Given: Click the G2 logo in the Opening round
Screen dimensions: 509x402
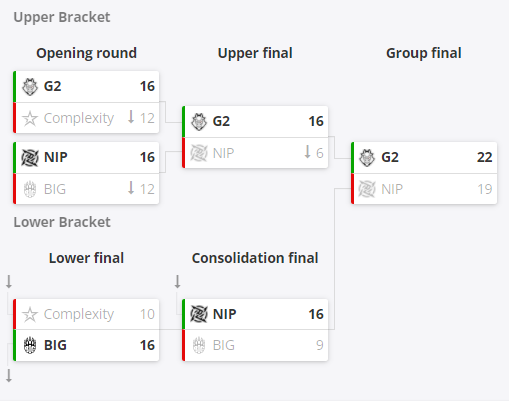Looking at the screenshot, I should click(x=30, y=87).
